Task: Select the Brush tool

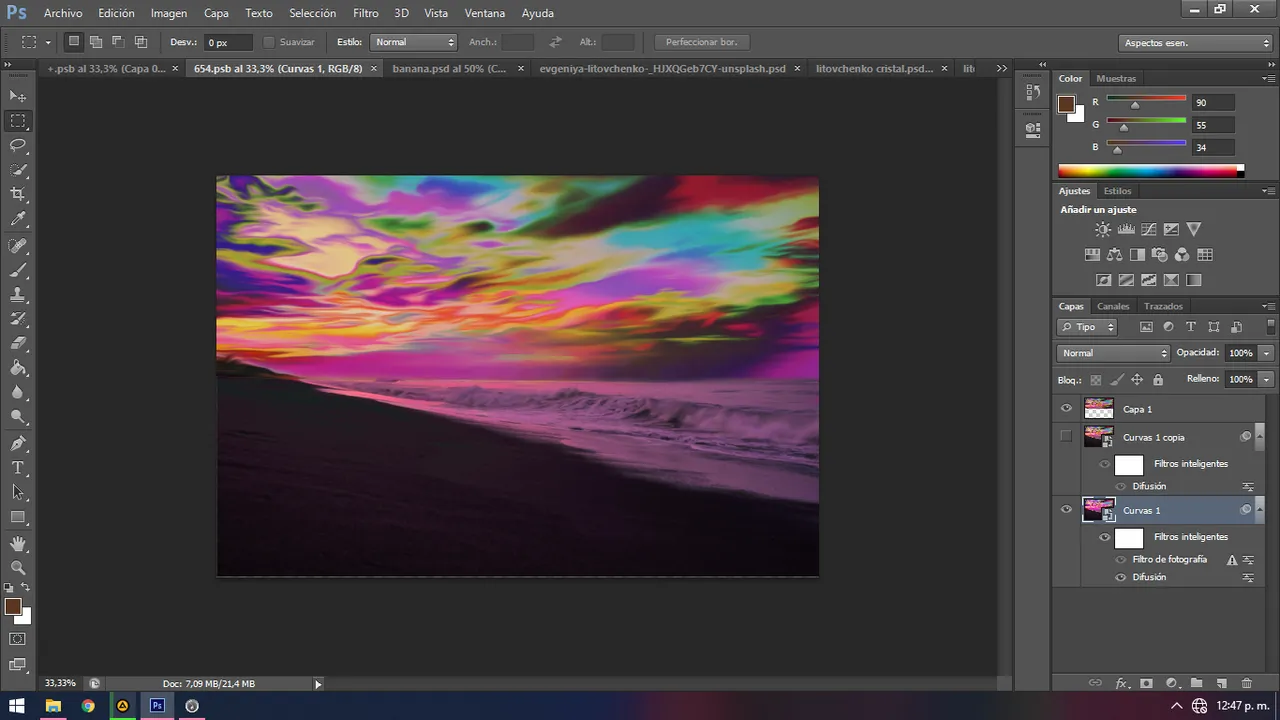Action: (18, 271)
